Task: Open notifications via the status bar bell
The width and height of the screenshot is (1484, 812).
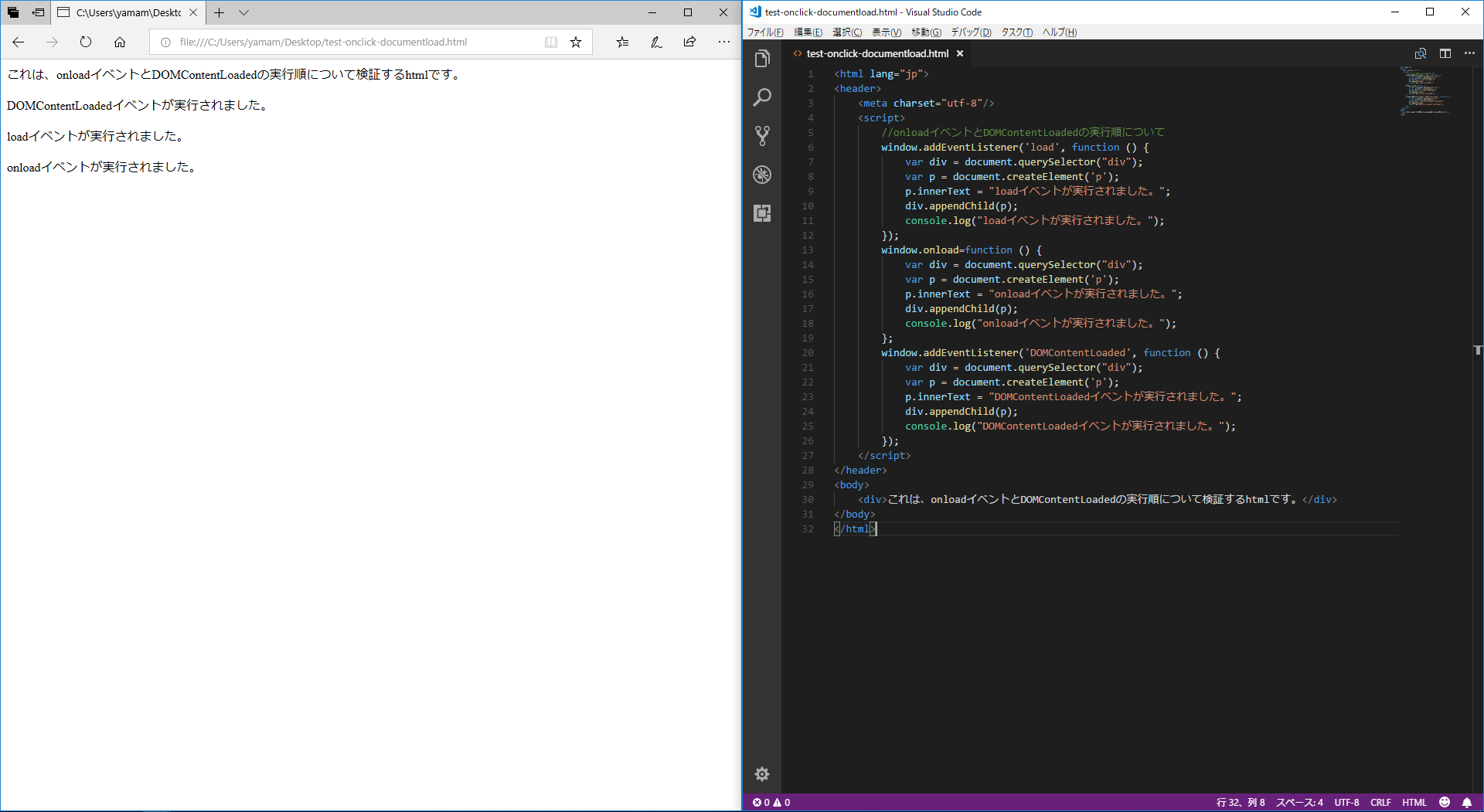Action: click(1468, 802)
